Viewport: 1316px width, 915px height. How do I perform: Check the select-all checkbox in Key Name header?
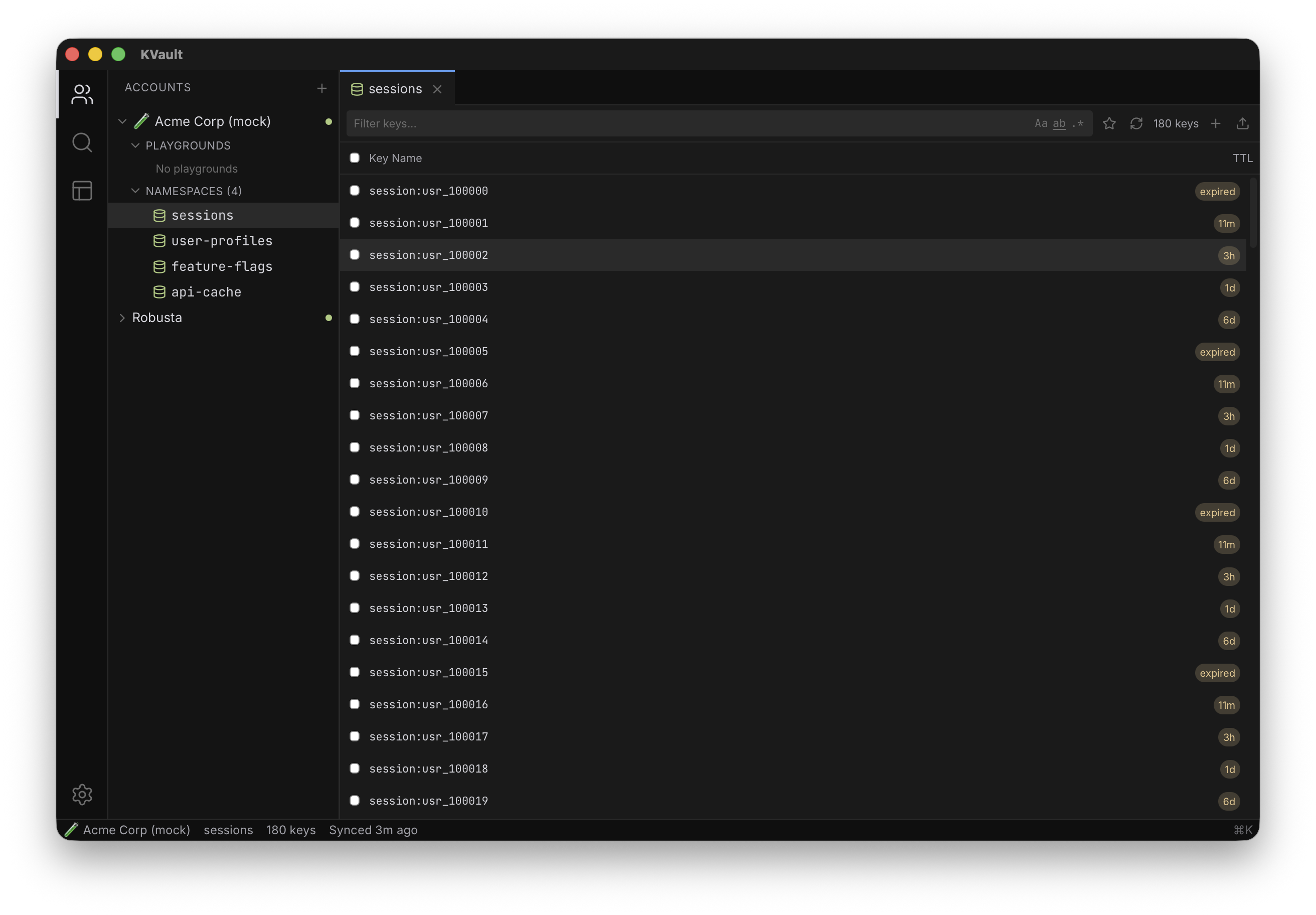[x=354, y=158]
